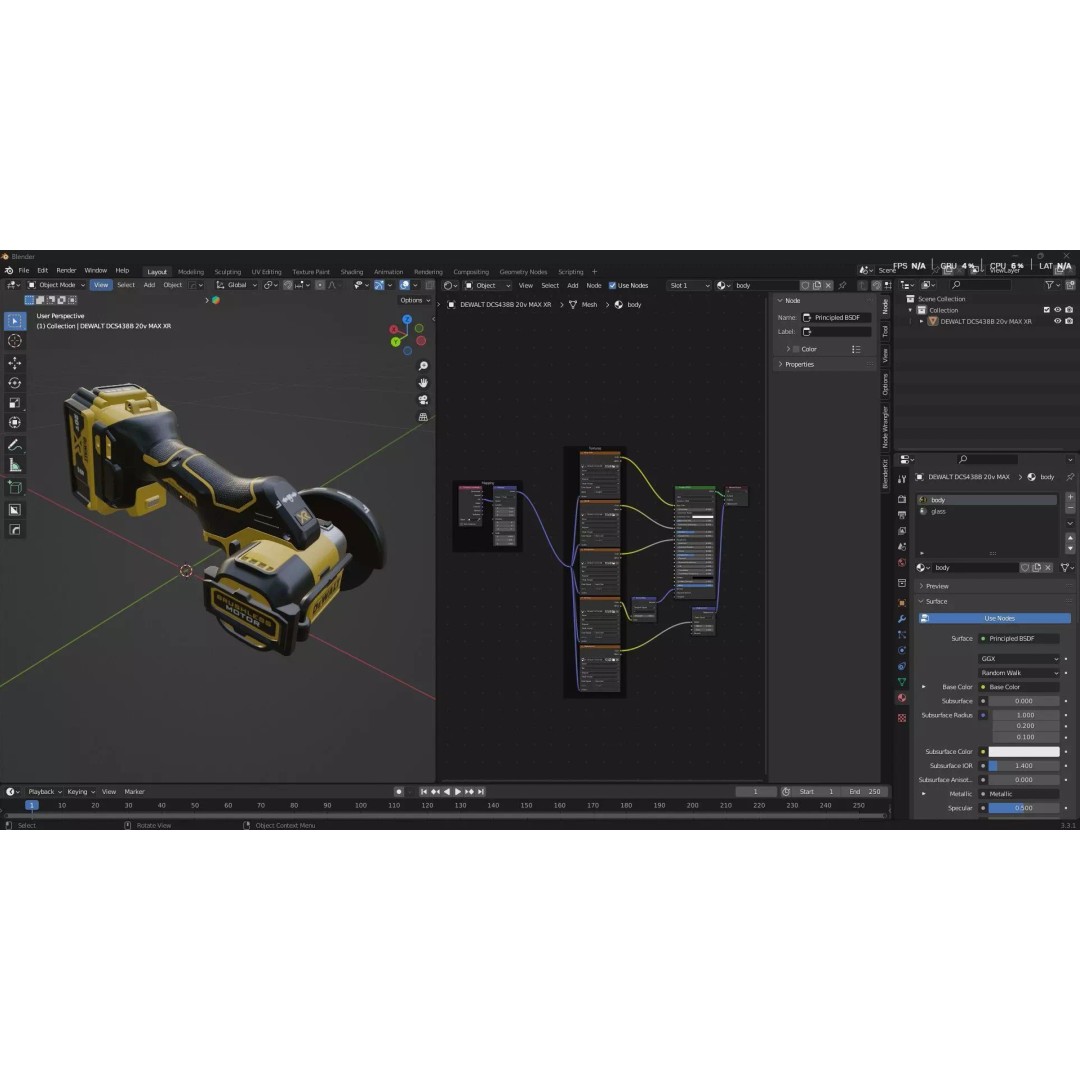The height and width of the screenshot is (1080, 1080).
Task: Activate the Scale tool
Action: pyautogui.click(x=14, y=403)
